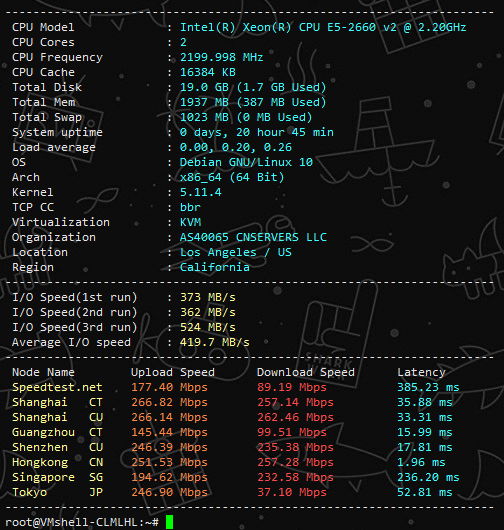Click the Hongkong CN latency 1.96 ms

pyautogui.click(x=421, y=462)
